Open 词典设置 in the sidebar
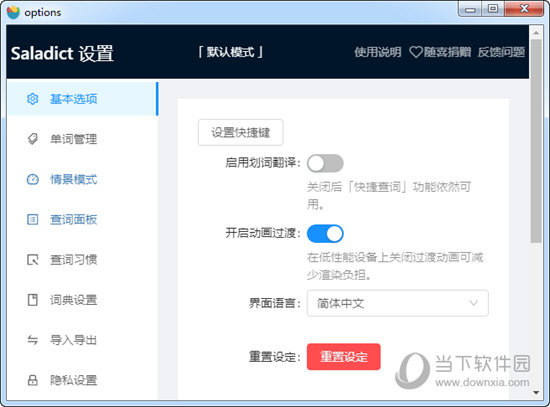 [x=82, y=300]
